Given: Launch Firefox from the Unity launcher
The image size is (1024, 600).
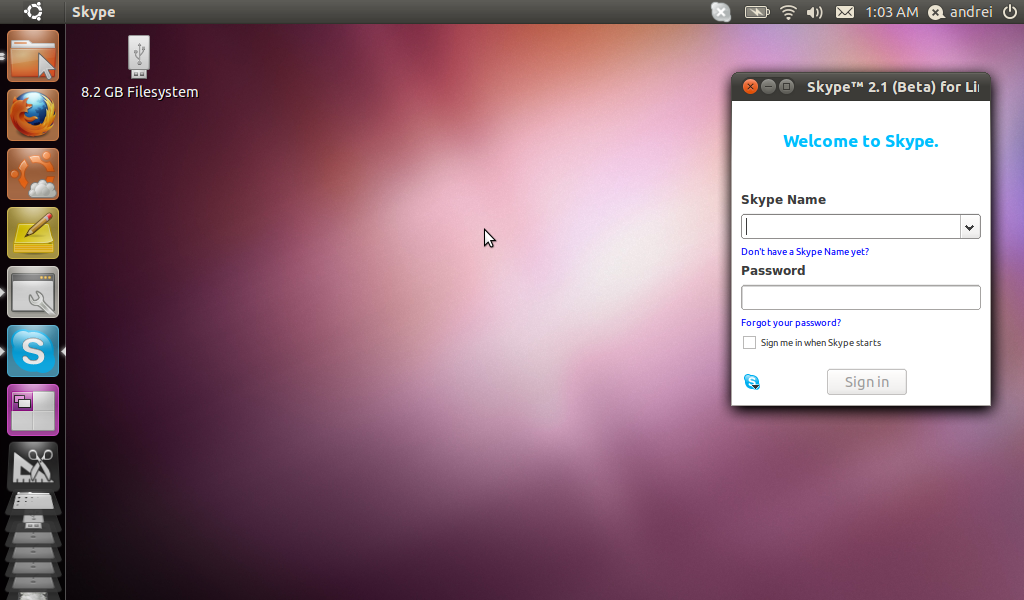Looking at the screenshot, I should (33, 115).
